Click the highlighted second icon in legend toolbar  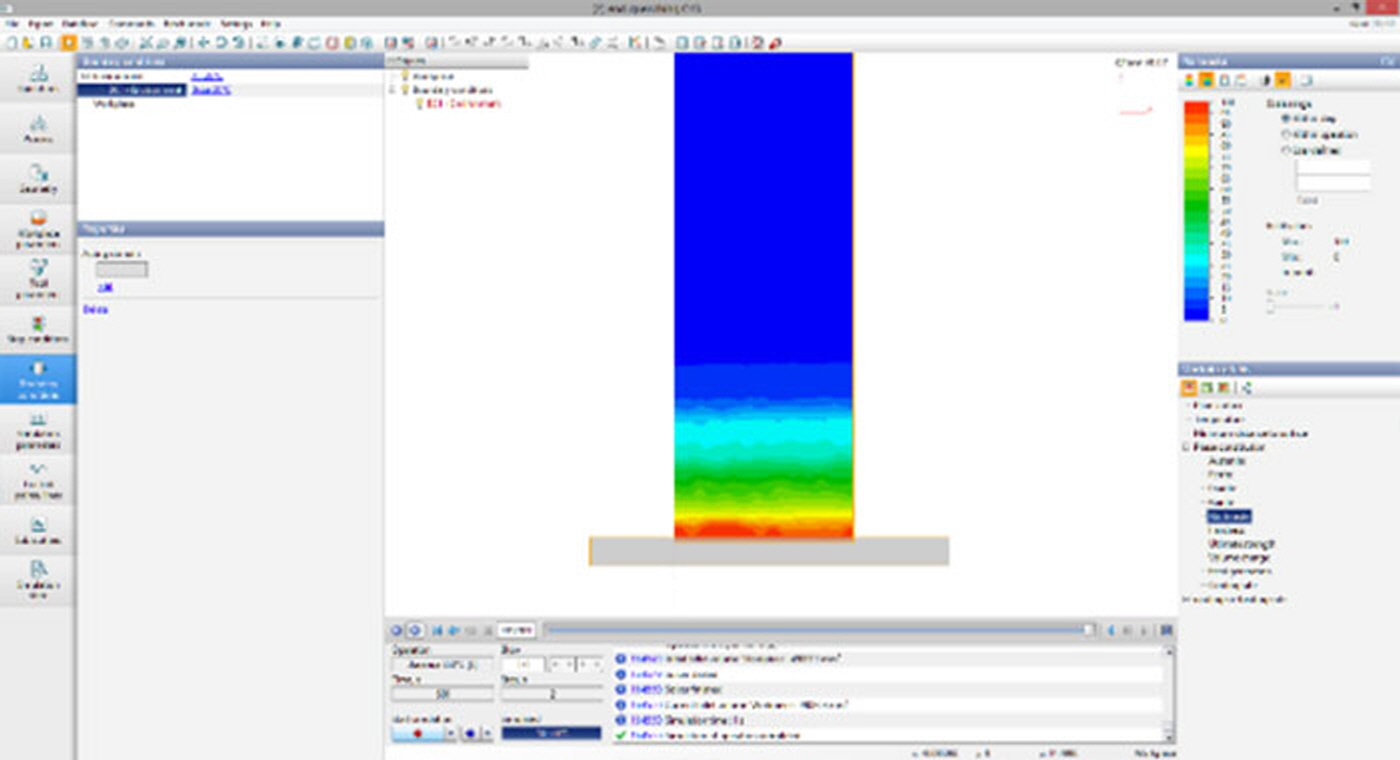click(x=1207, y=81)
